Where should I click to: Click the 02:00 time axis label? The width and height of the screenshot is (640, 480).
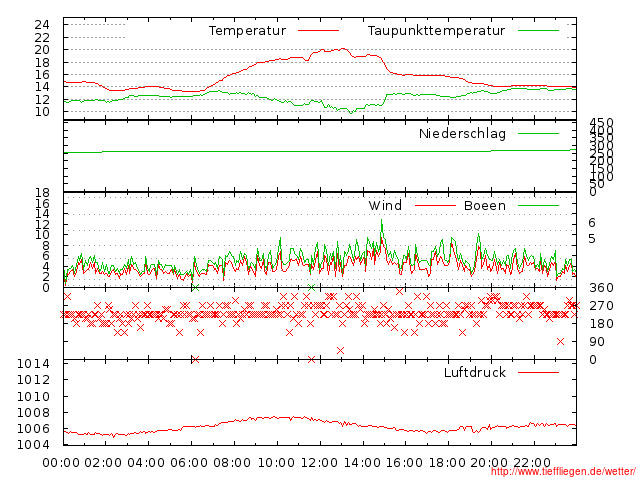(x=103, y=463)
